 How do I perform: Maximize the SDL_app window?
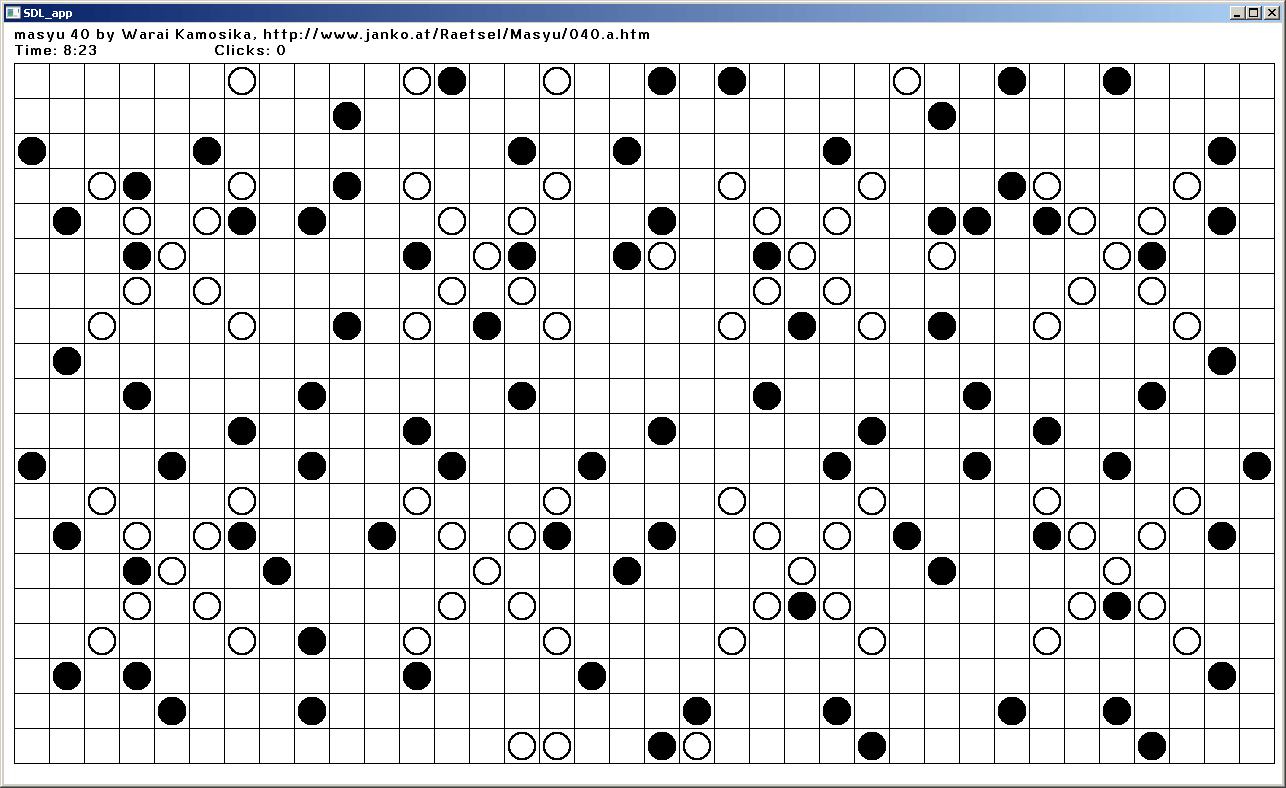1254,12
